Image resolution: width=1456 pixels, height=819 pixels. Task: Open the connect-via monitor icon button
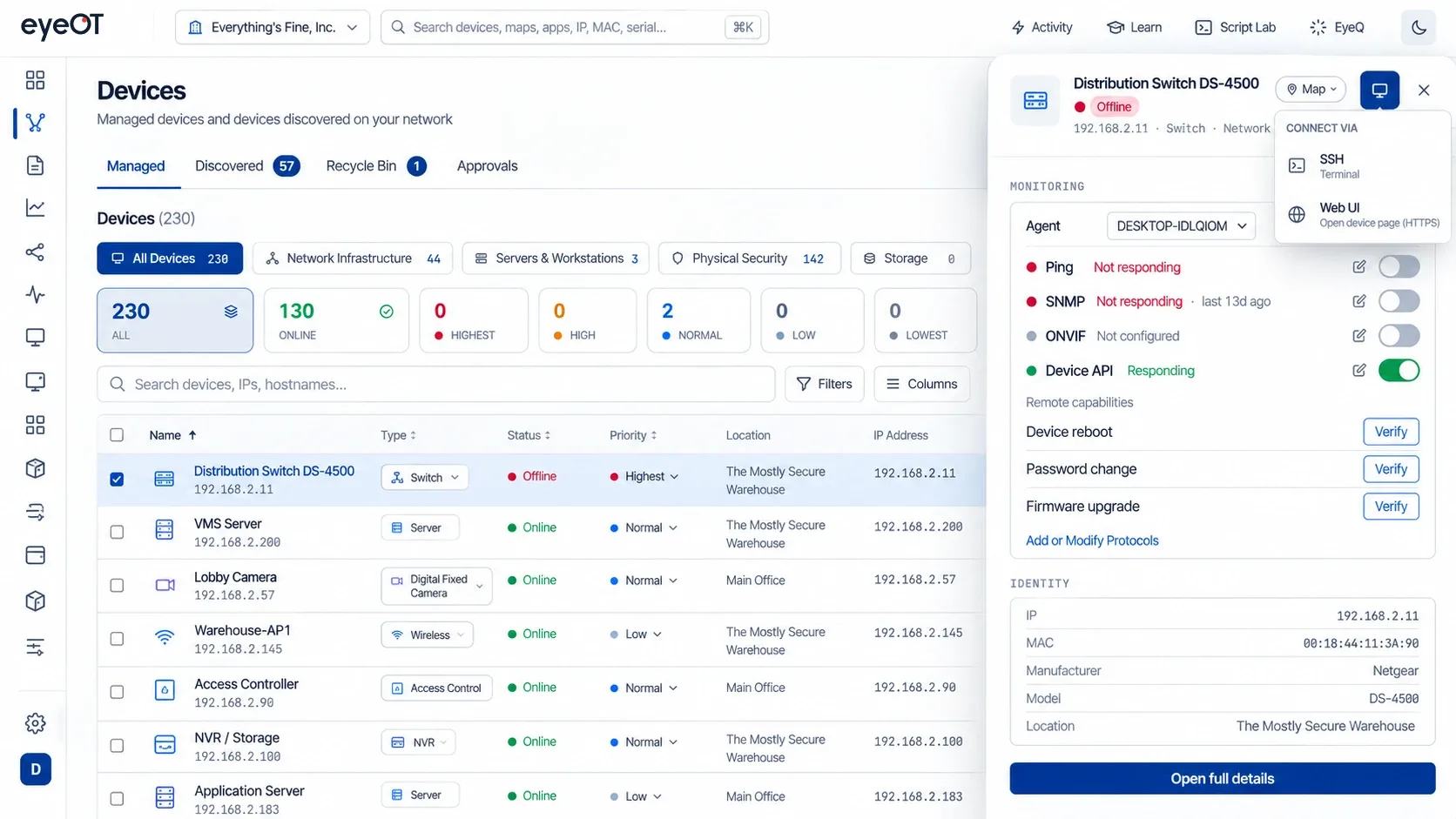(x=1379, y=90)
